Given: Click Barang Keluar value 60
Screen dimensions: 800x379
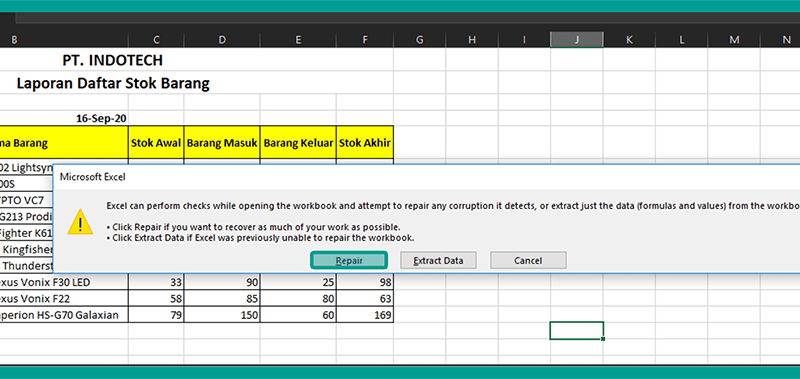Looking at the screenshot, I should click(298, 315).
